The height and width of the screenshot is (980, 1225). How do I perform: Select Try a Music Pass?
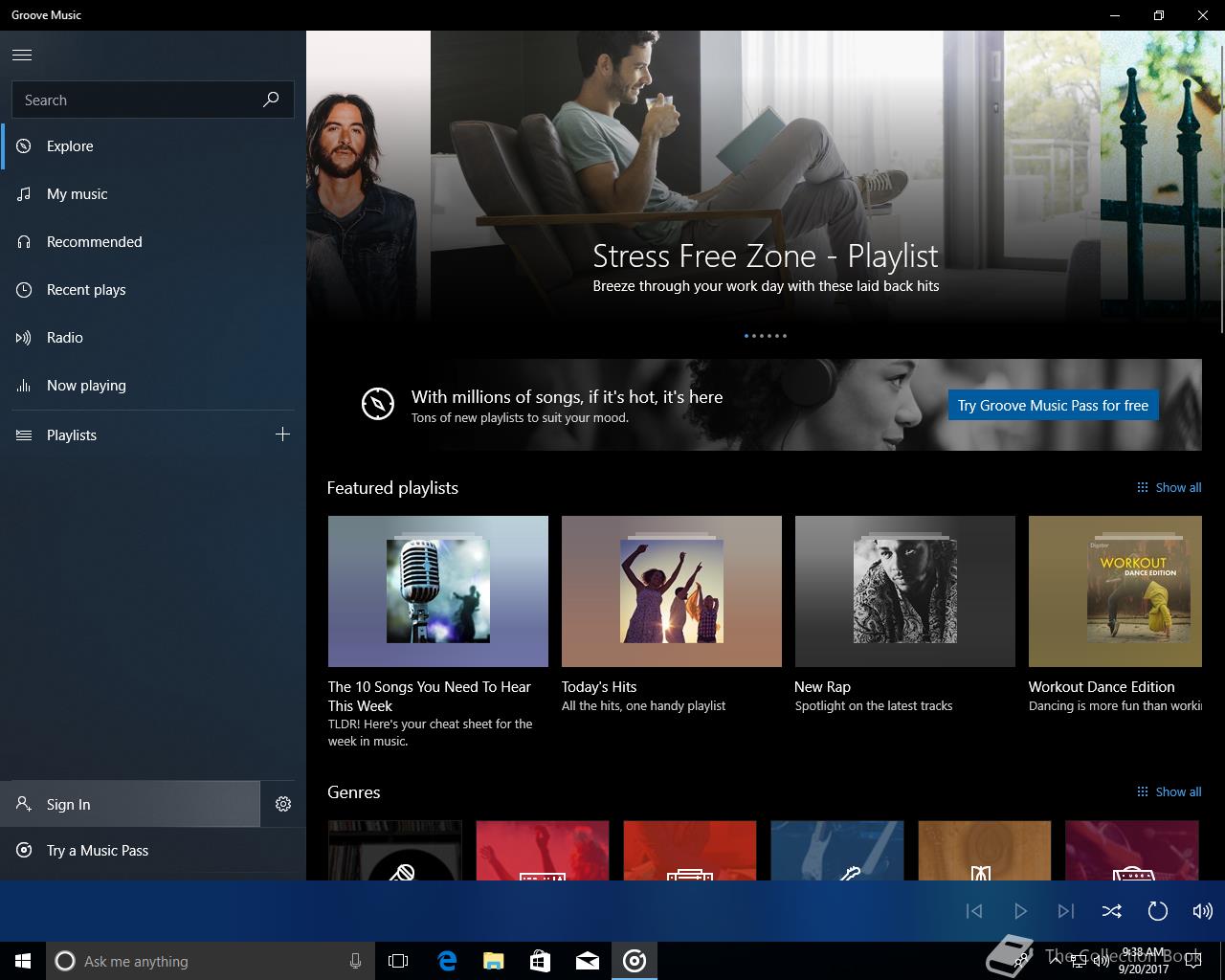click(153, 851)
